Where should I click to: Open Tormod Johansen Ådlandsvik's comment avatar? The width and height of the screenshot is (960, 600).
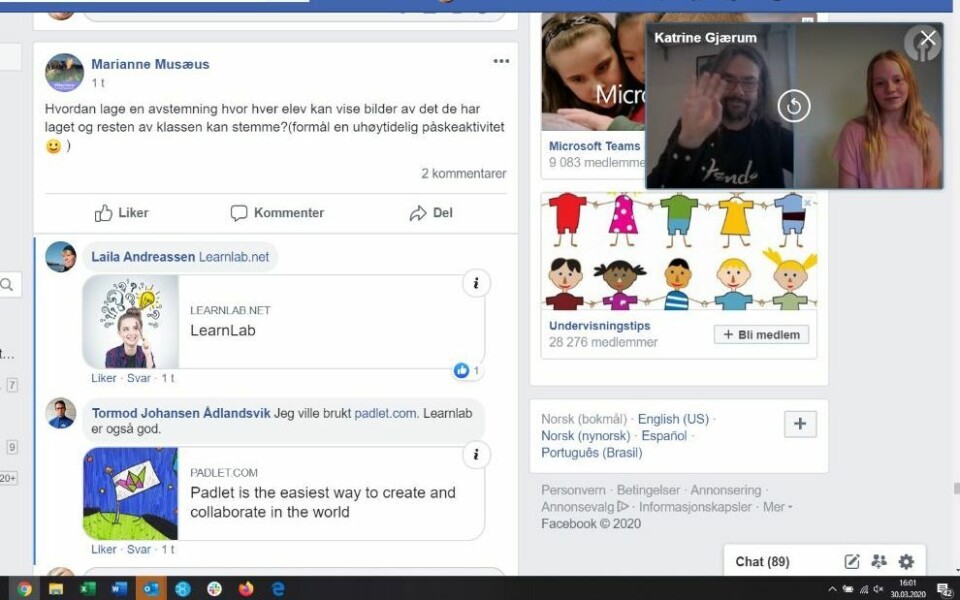pyautogui.click(x=61, y=413)
